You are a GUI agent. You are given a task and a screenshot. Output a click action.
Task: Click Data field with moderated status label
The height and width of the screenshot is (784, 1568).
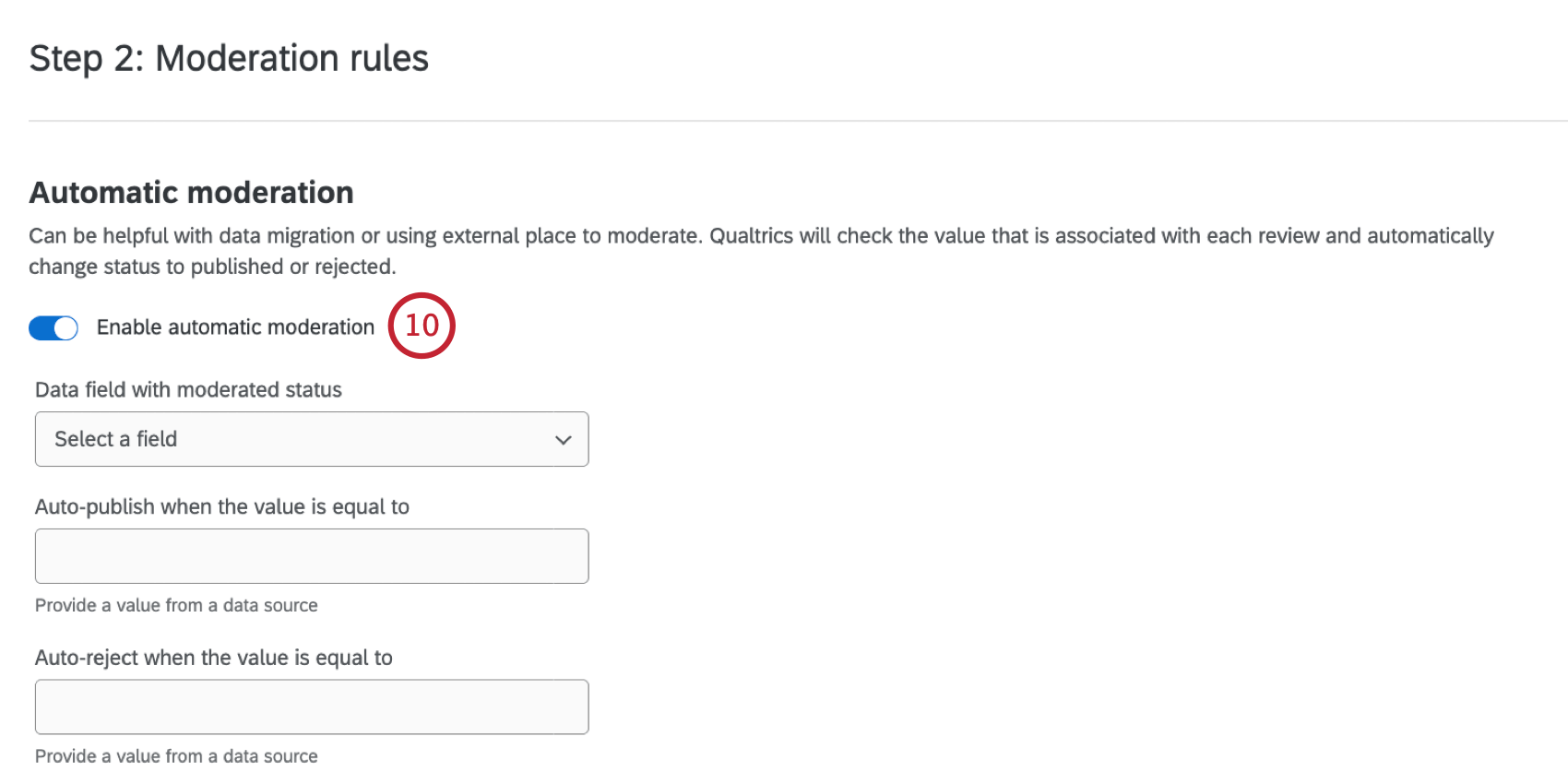188,389
